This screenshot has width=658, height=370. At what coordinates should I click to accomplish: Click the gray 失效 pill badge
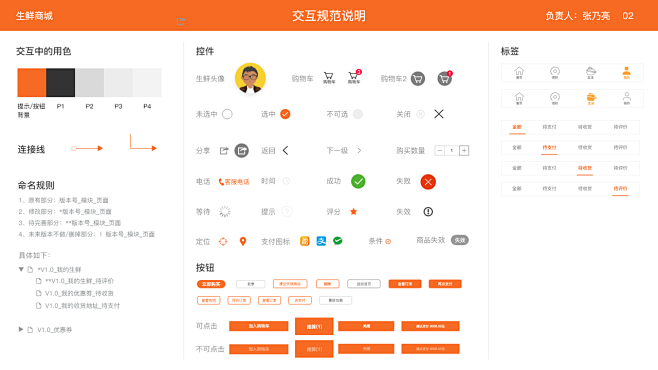(460, 240)
